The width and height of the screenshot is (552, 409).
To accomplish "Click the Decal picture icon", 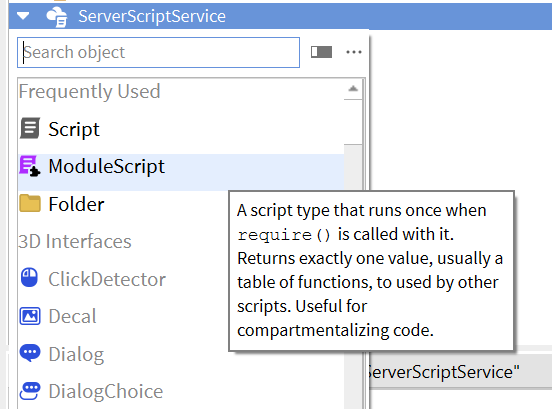I will [30, 316].
